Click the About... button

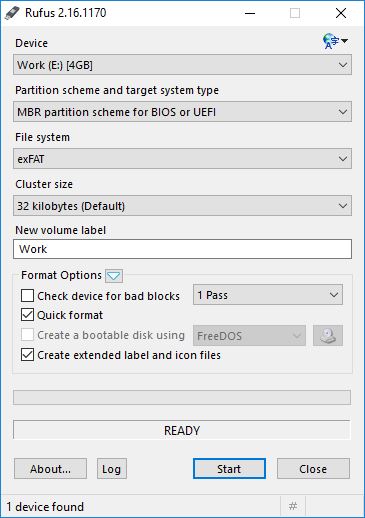(x=50, y=469)
